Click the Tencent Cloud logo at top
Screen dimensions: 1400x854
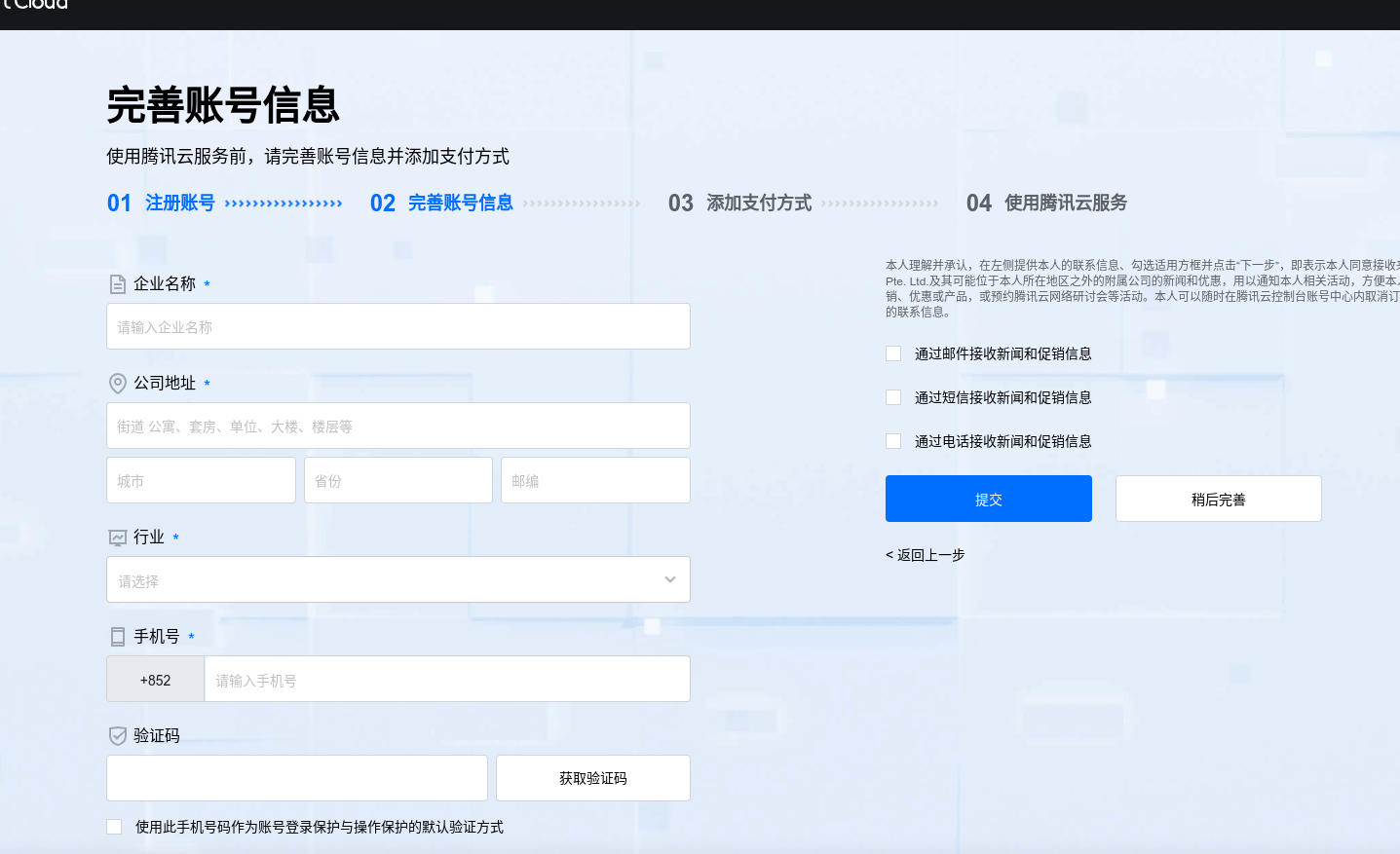tap(35, 5)
